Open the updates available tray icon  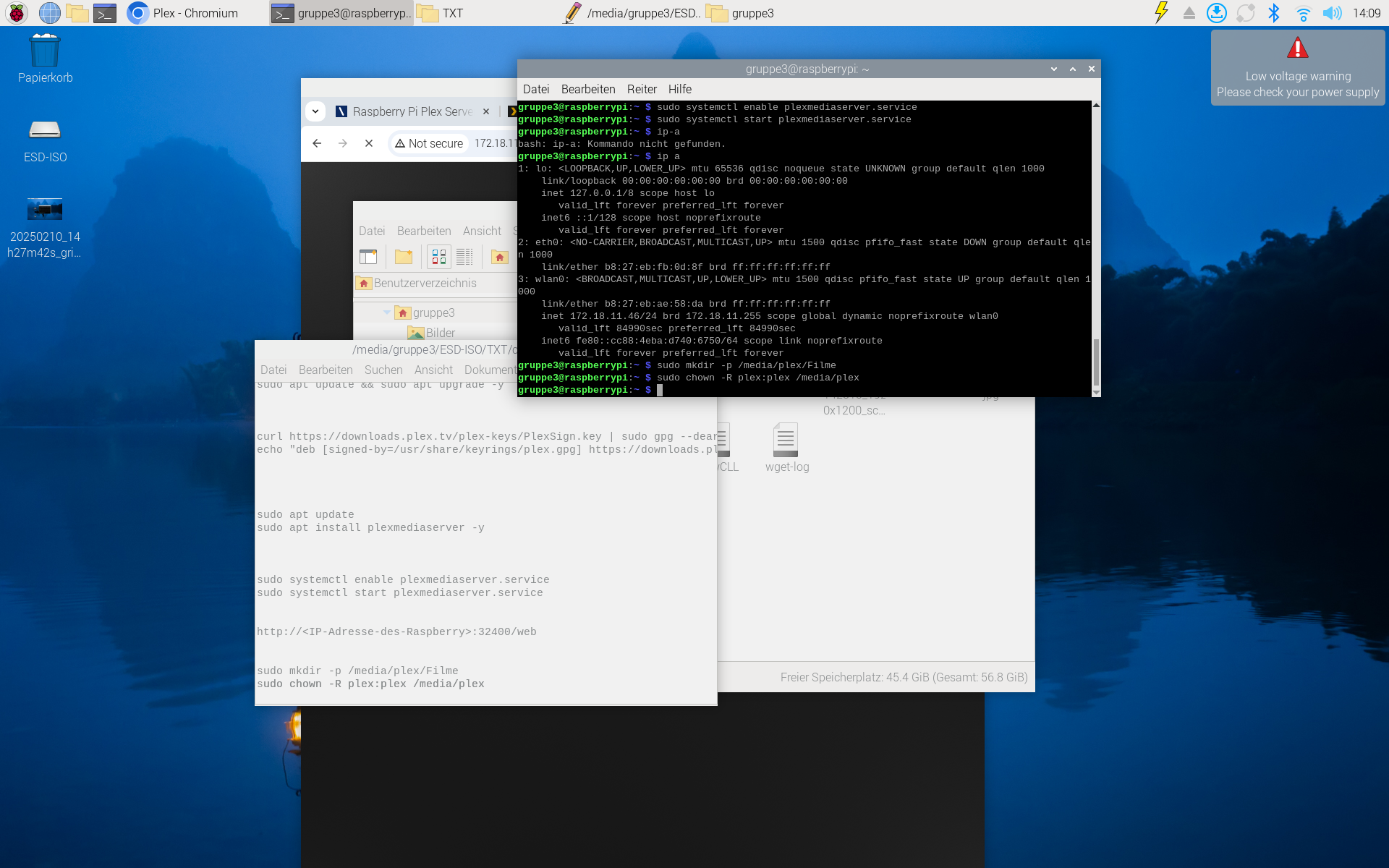click(1217, 13)
